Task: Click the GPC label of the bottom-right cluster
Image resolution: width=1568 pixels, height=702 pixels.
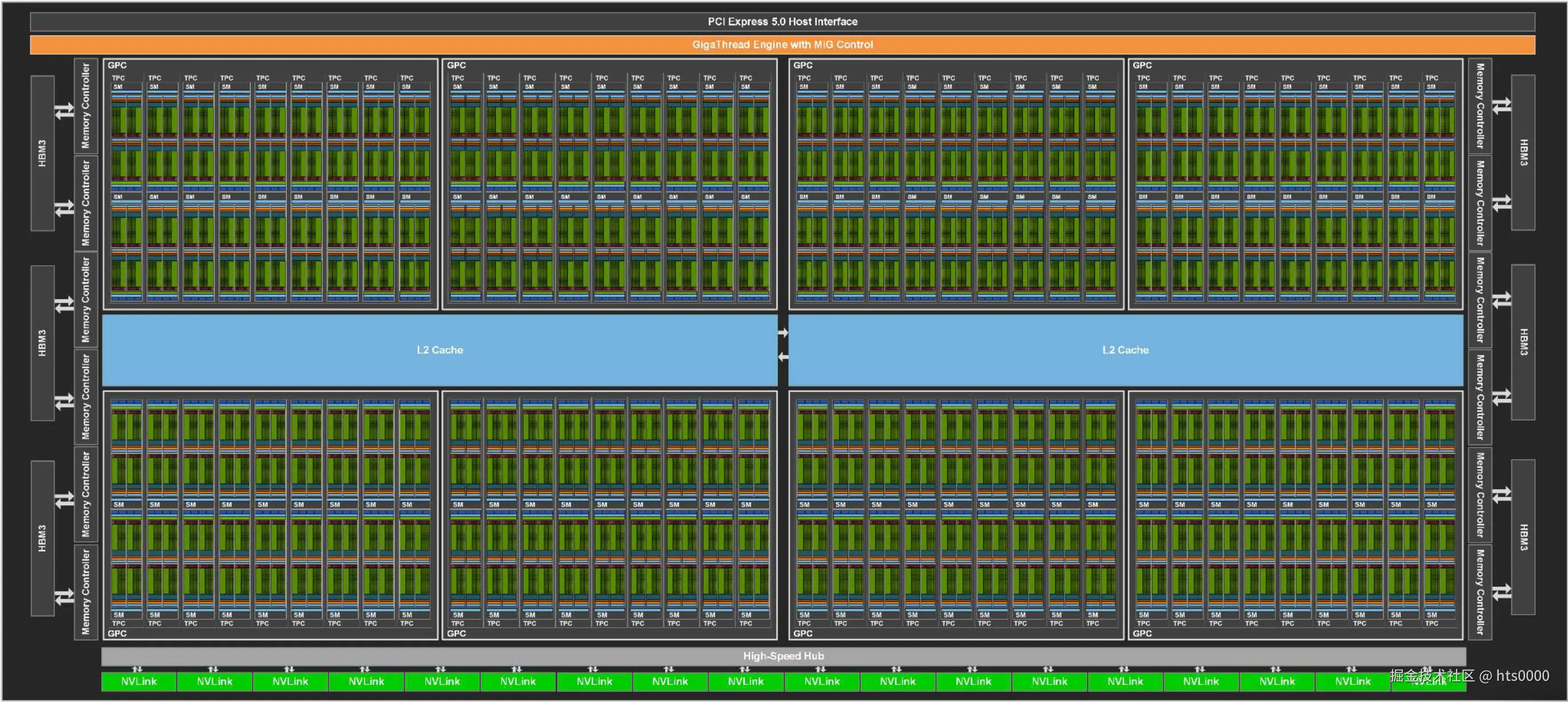Action: tap(1142, 633)
